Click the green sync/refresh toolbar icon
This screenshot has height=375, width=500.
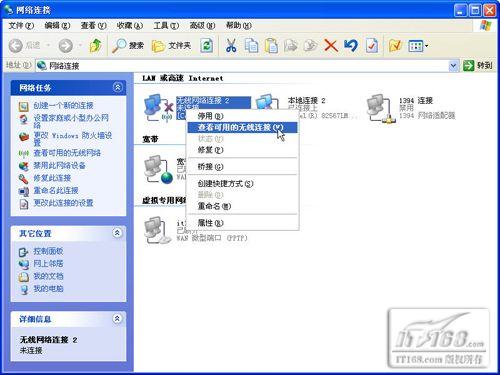pyautogui.click(x=207, y=45)
